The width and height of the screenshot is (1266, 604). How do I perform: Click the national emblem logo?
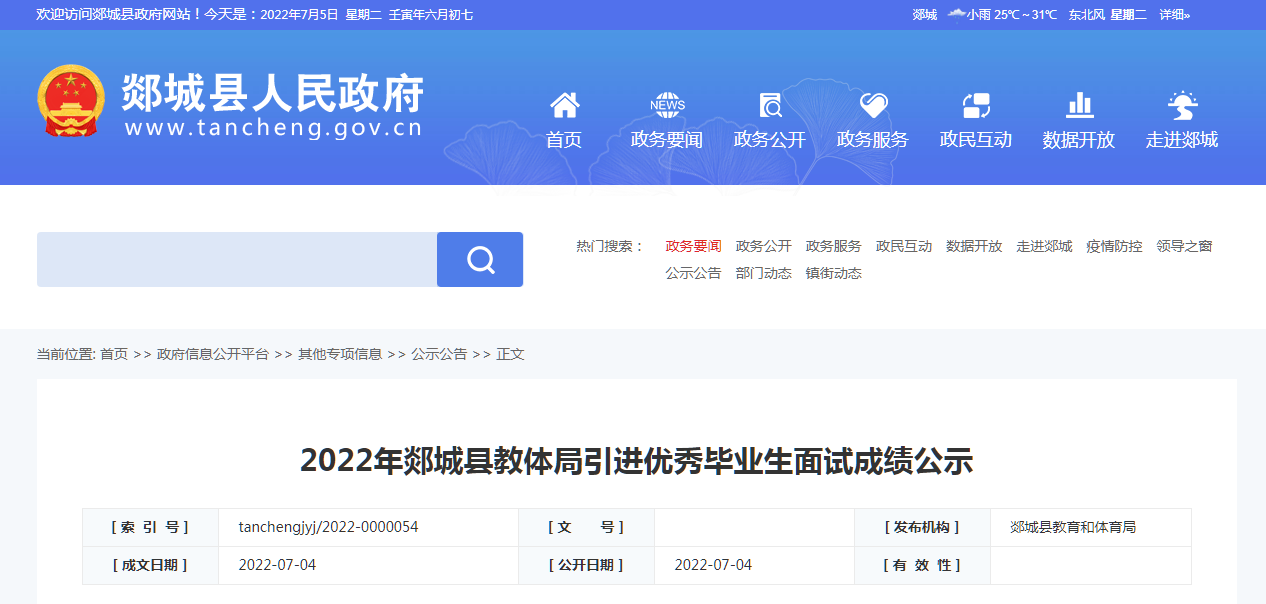[70, 101]
